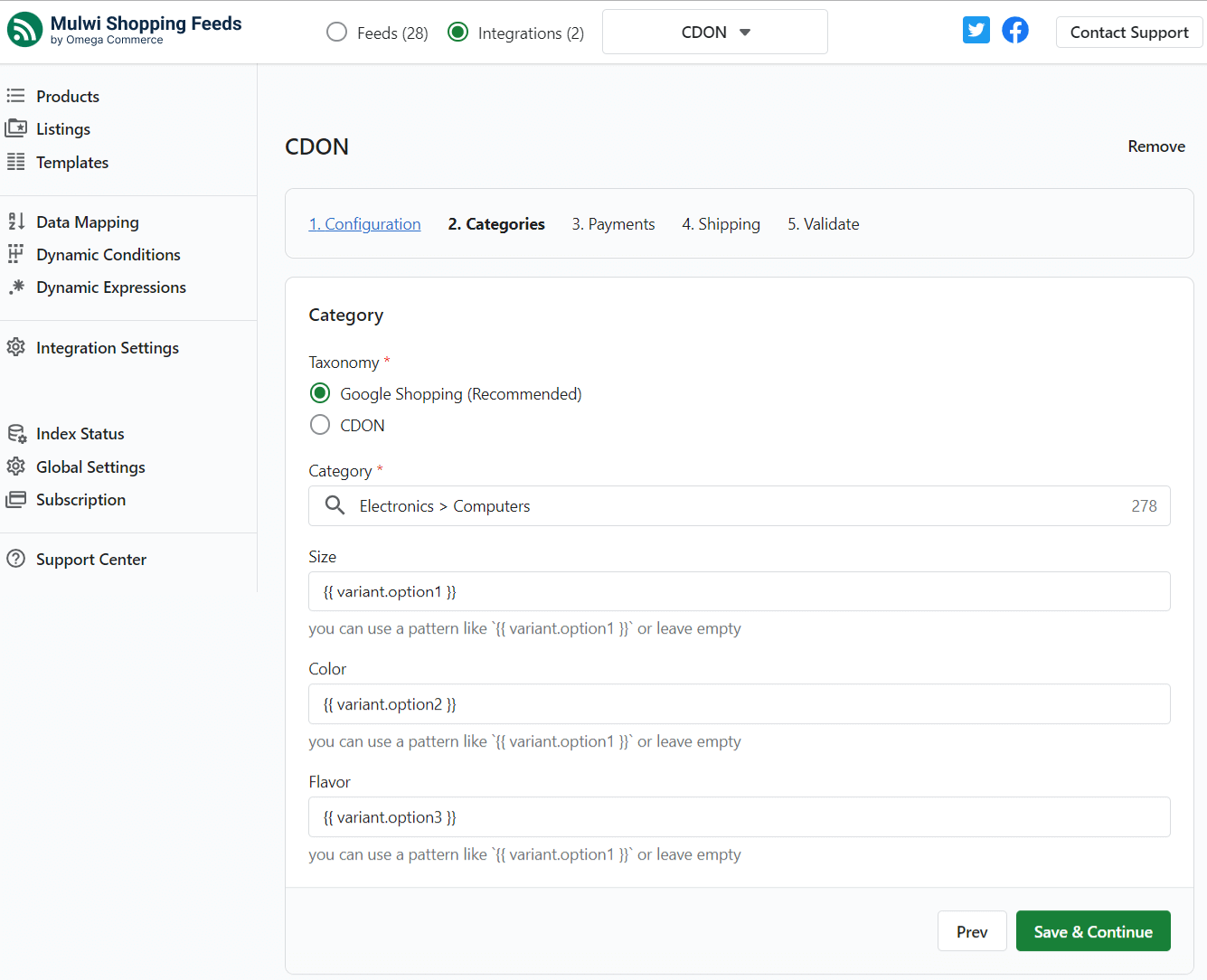1207x980 pixels.
Task: Open Dynamic Conditions in the sidebar
Action: coord(108,255)
